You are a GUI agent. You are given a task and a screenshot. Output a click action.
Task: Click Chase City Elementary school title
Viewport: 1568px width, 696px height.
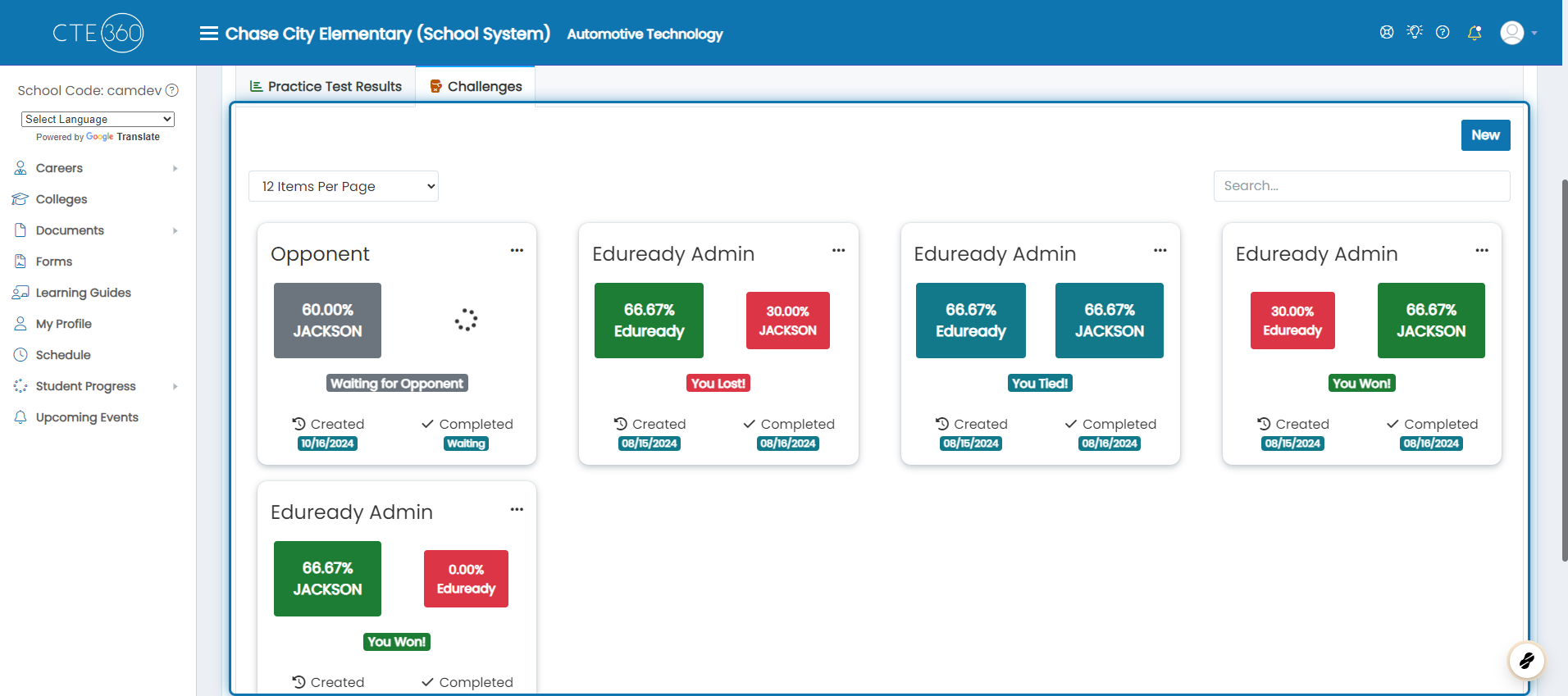coord(388,34)
